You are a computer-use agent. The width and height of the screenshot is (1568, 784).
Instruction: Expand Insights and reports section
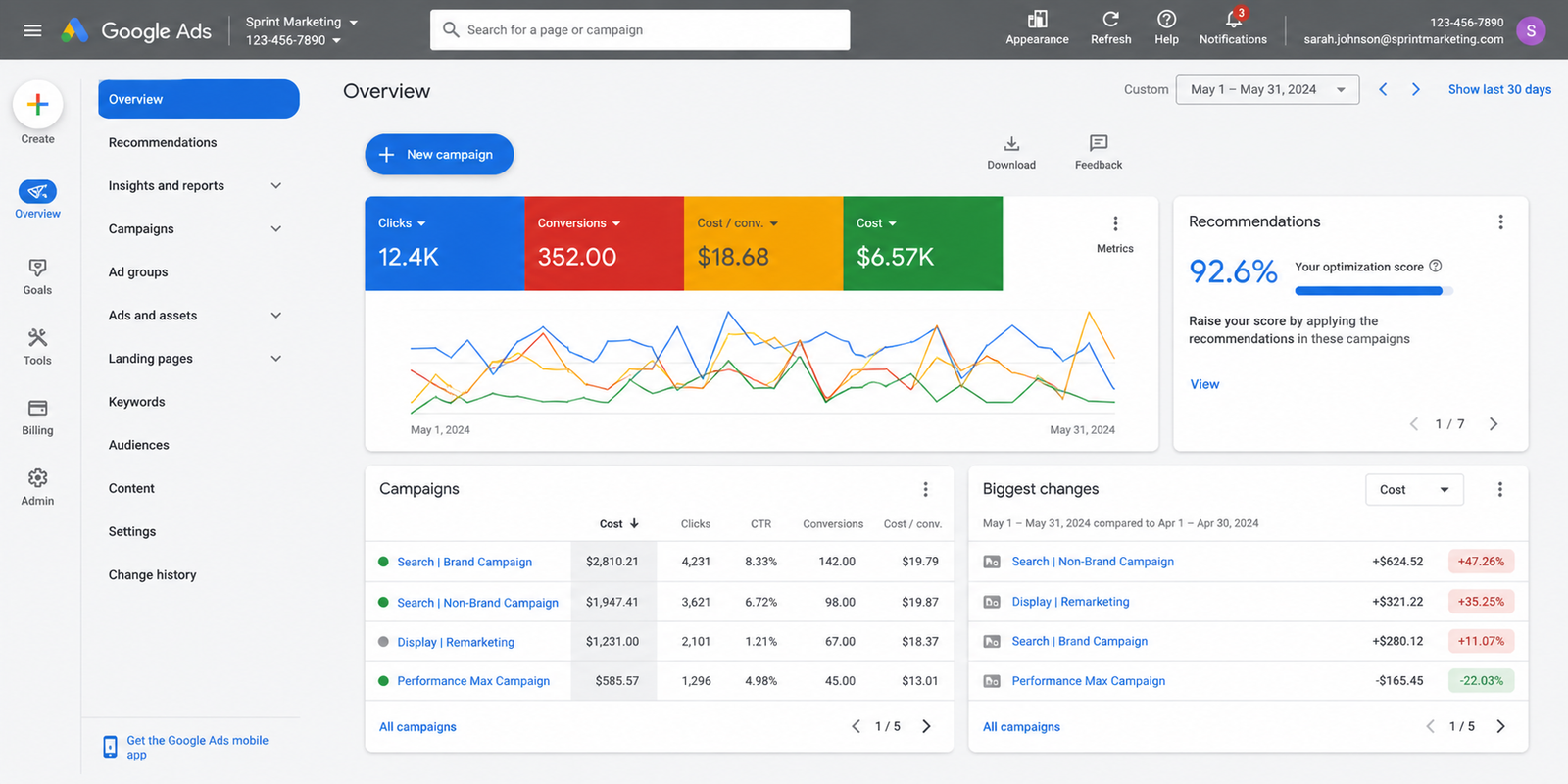(276, 185)
